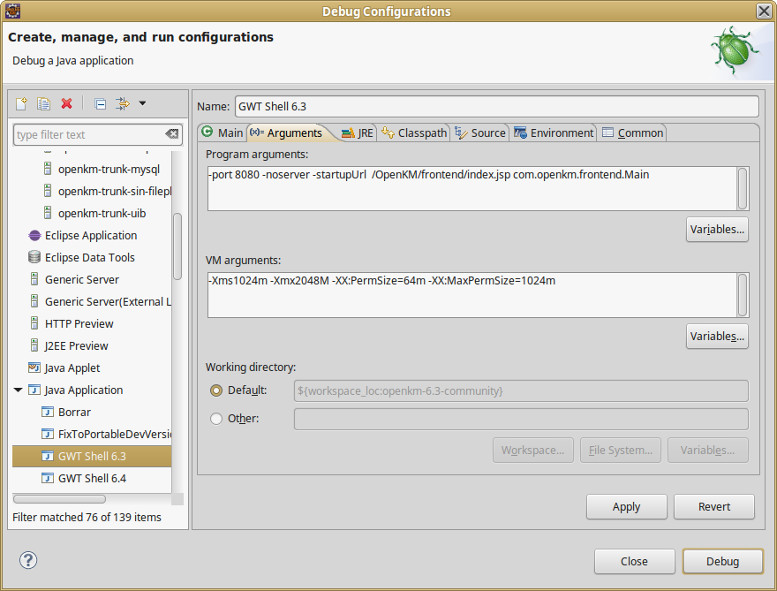Open Variables for VM arguments
777x591 pixels.
coord(717,336)
